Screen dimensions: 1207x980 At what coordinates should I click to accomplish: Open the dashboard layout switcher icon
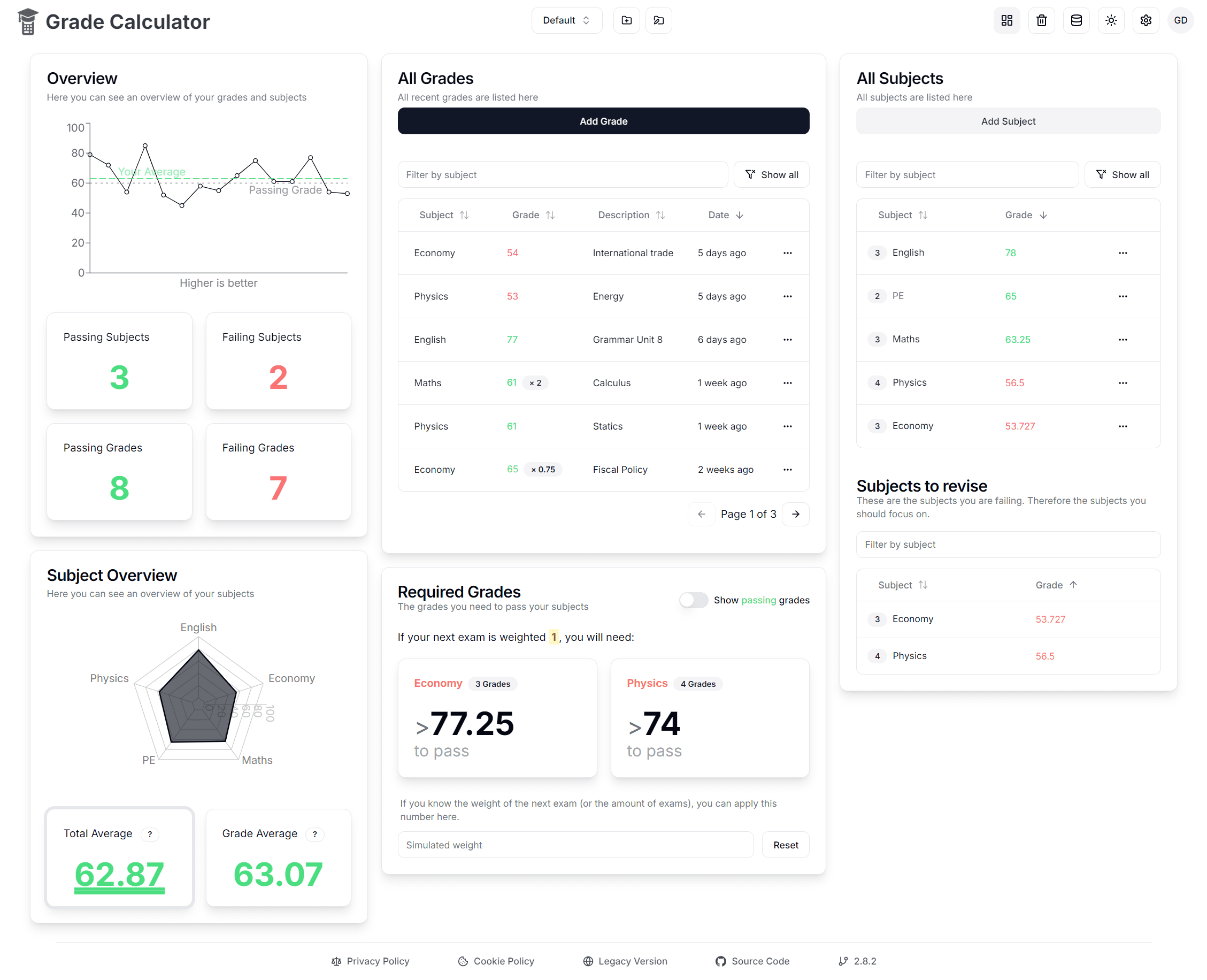[x=1006, y=20]
